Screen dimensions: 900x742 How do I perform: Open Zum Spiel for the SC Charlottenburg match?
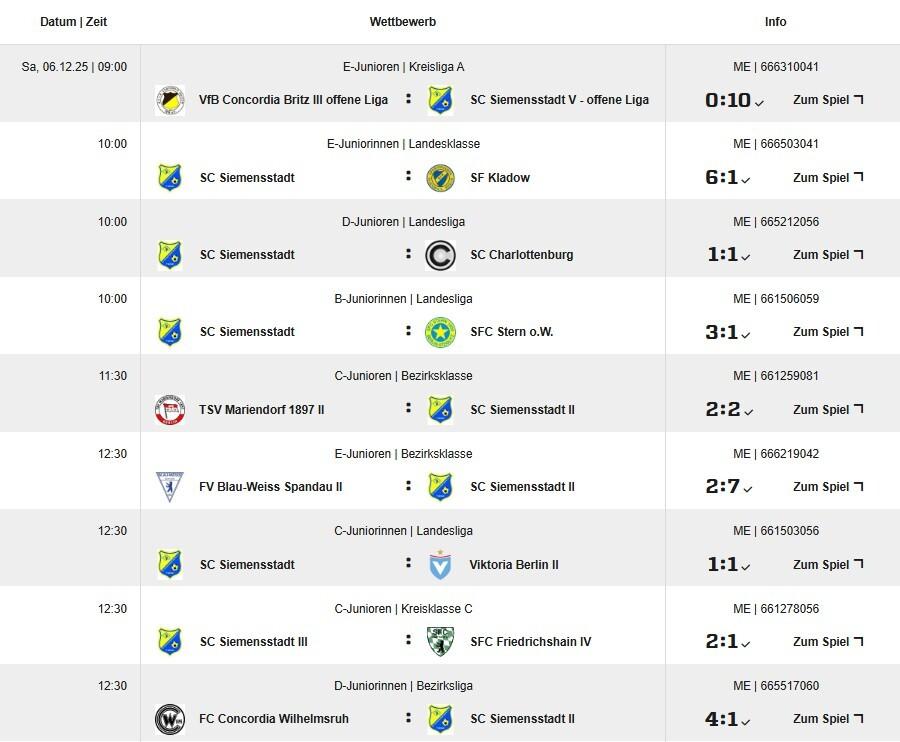point(828,255)
